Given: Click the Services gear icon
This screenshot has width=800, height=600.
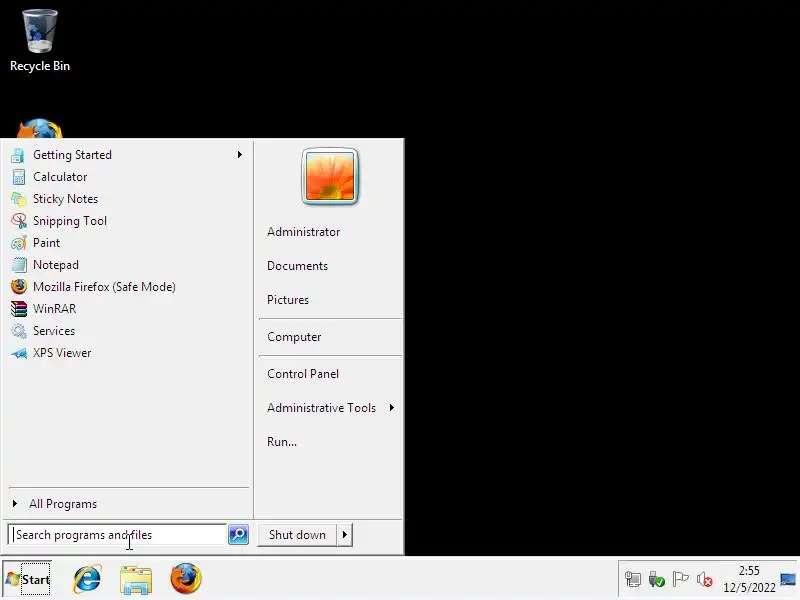Looking at the screenshot, I should click(x=18, y=331).
